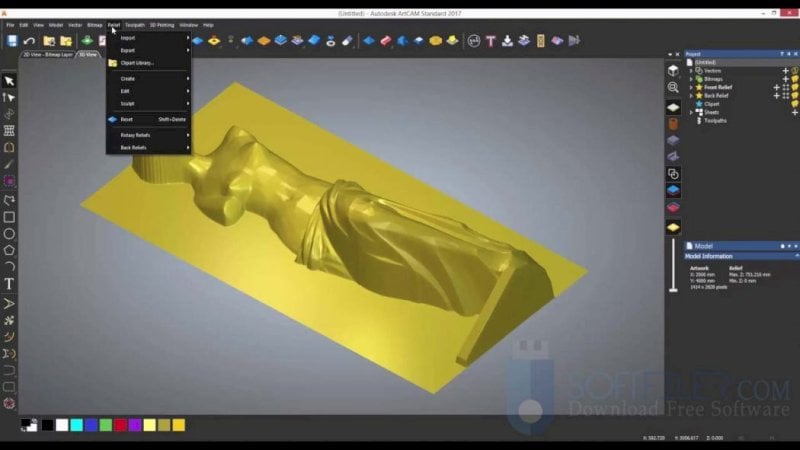The height and width of the screenshot is (450, 800).
Task: Expand the Vectors tree node
Action: (691, 71)
